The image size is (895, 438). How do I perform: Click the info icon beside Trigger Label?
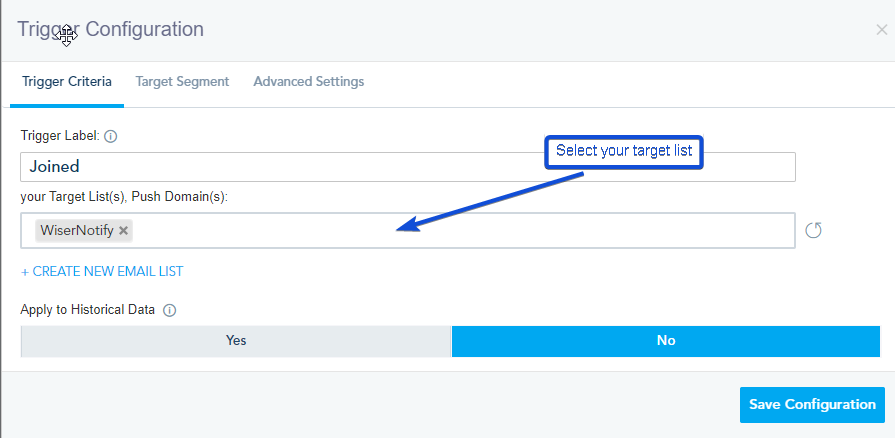point(111,136)
